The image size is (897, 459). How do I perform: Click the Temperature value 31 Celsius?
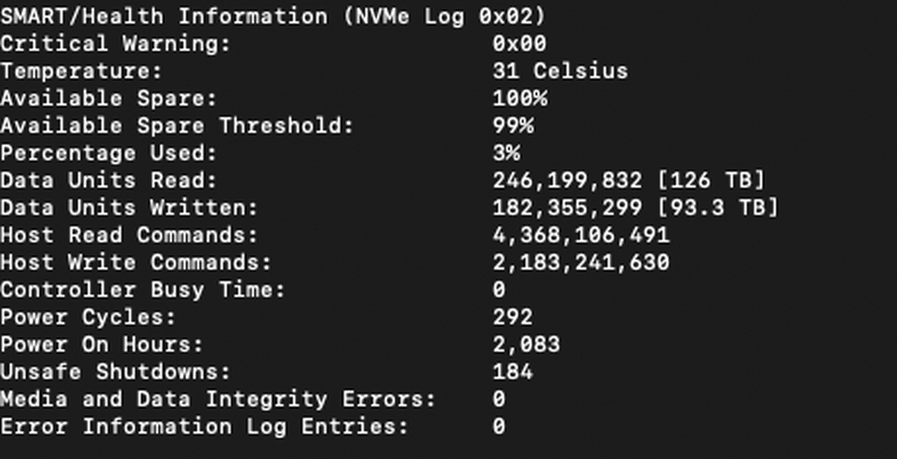pos(560,71)
